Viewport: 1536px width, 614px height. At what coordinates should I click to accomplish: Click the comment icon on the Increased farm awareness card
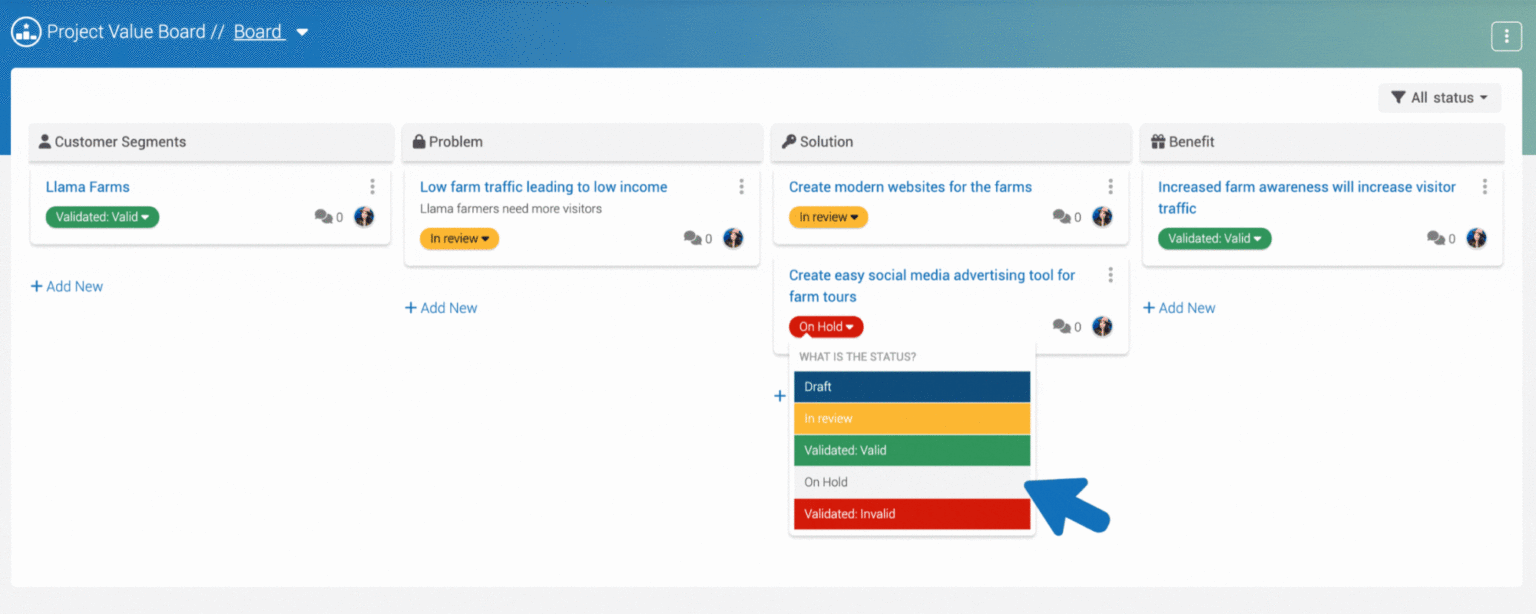pyautogui.click(x=1436, y=238)
